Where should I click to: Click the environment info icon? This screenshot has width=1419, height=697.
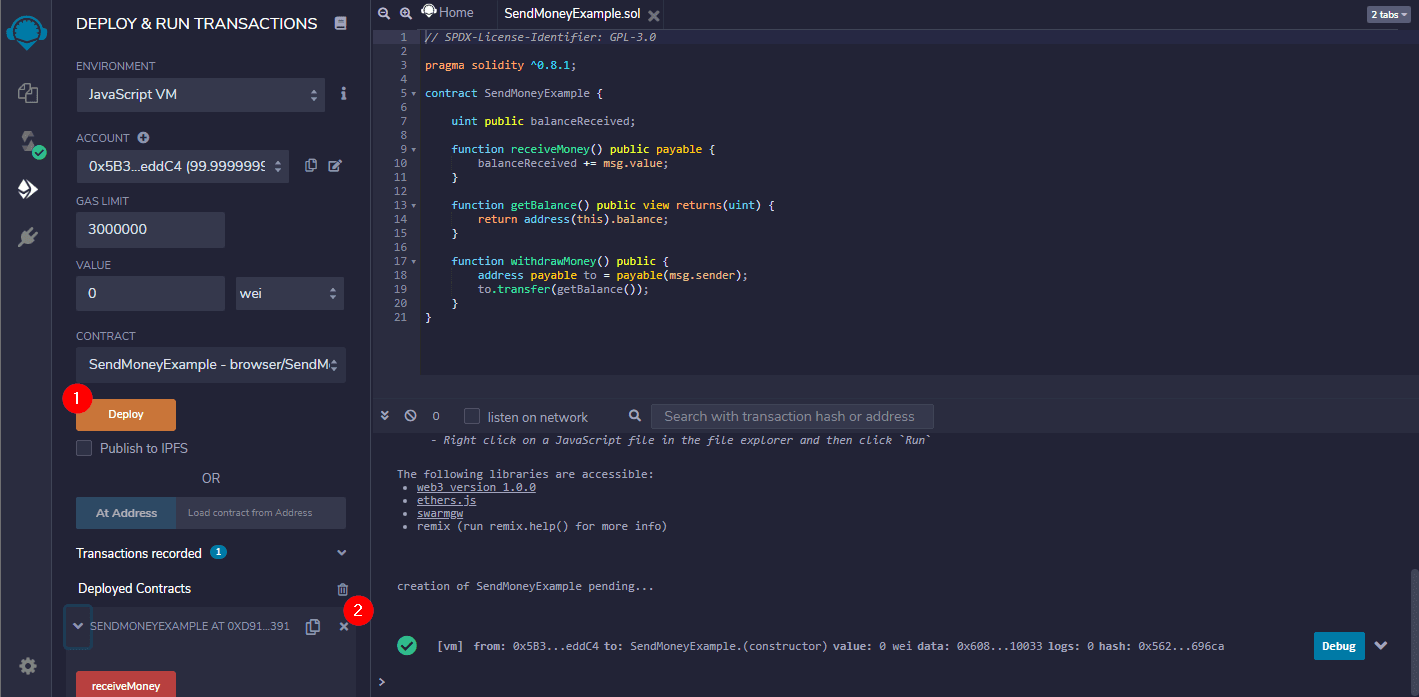click(x=344, y=93)
